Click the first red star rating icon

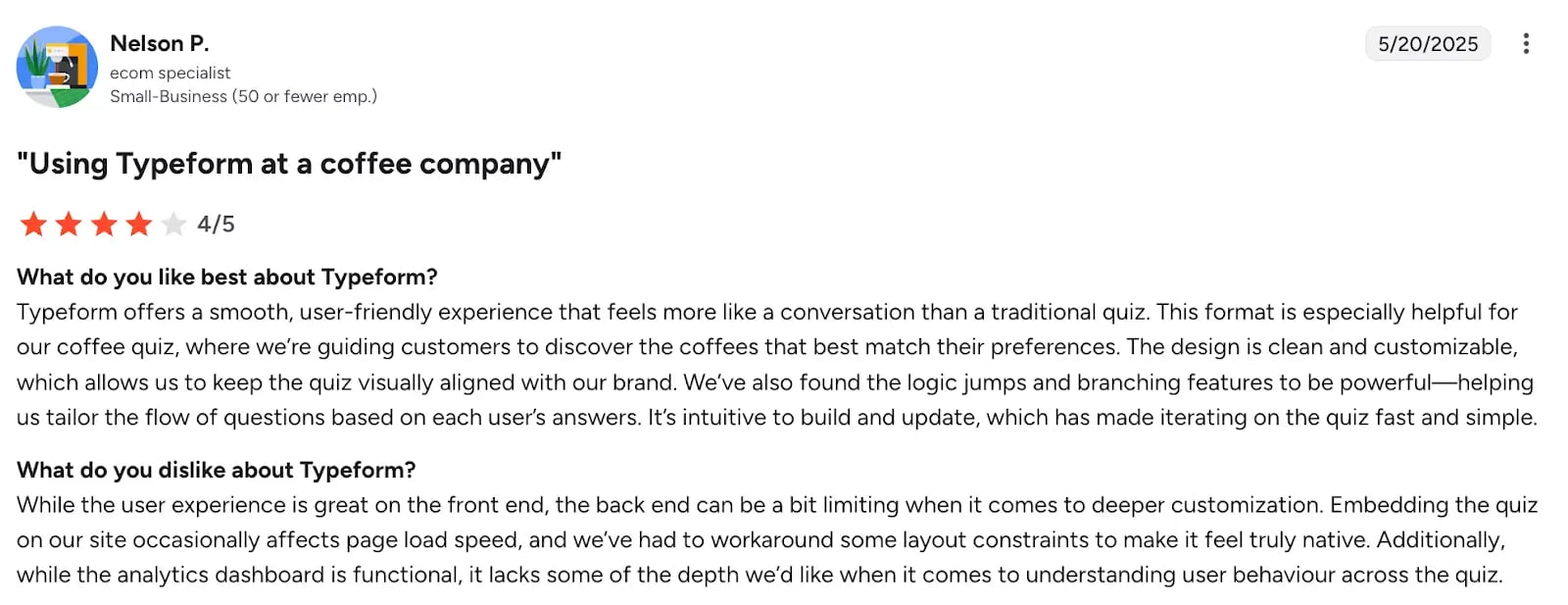coord(32,224)
